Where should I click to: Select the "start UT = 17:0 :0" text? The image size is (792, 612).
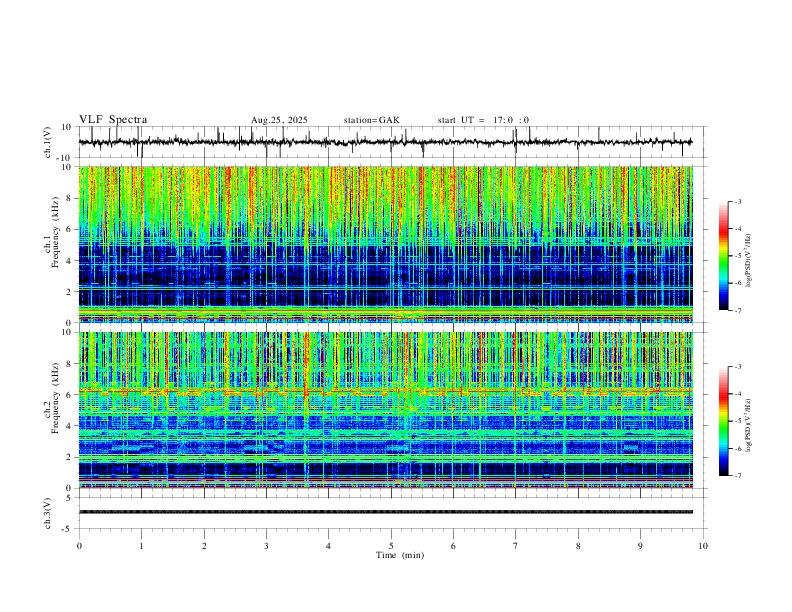(x=483, y=120)
